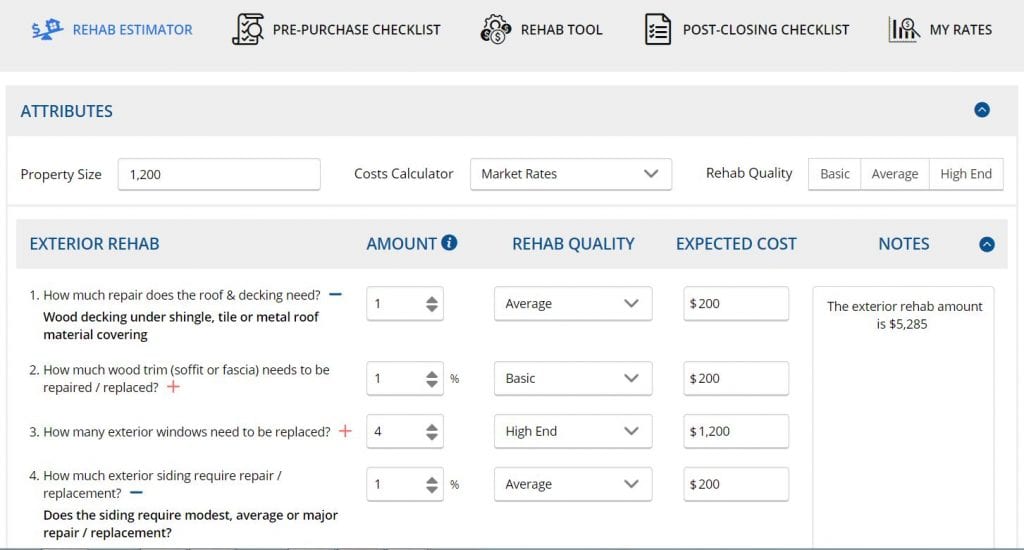Screen dimensions: 1024x550
Task: Click the Rehab Tool gear icon
Action: [x=496, y=30]
